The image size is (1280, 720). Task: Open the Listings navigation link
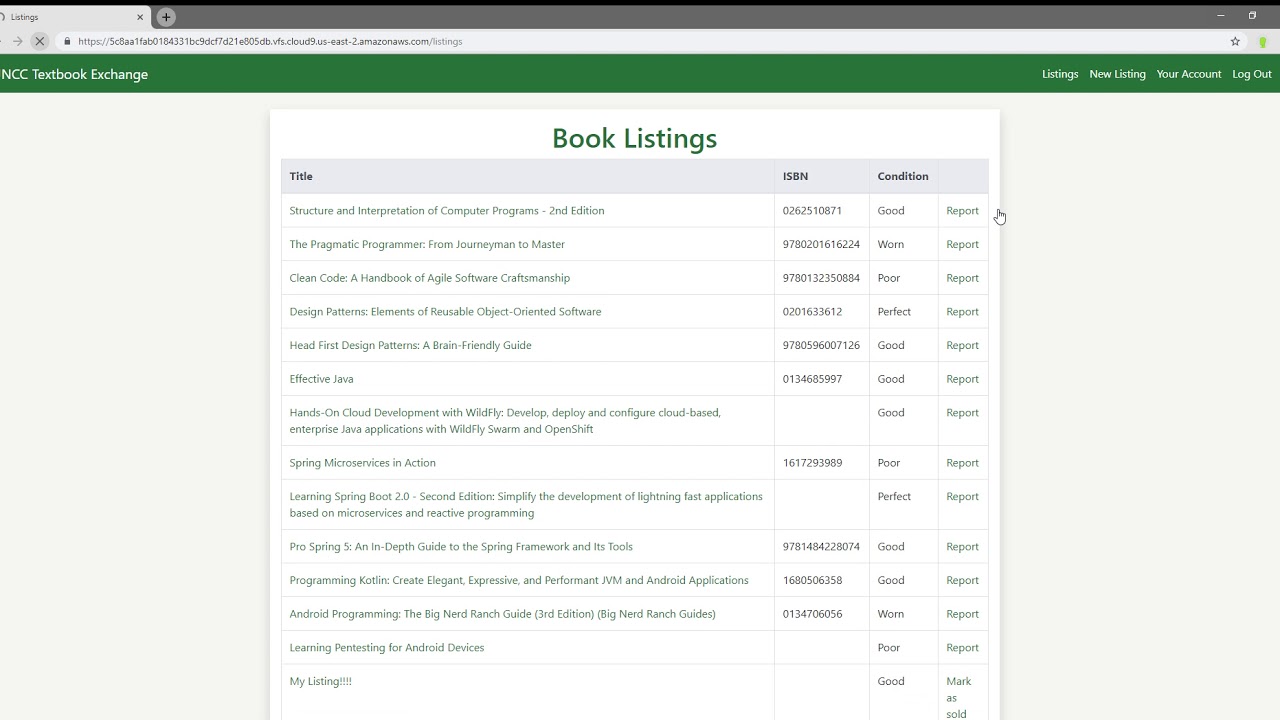click(x=1060, y=74)
